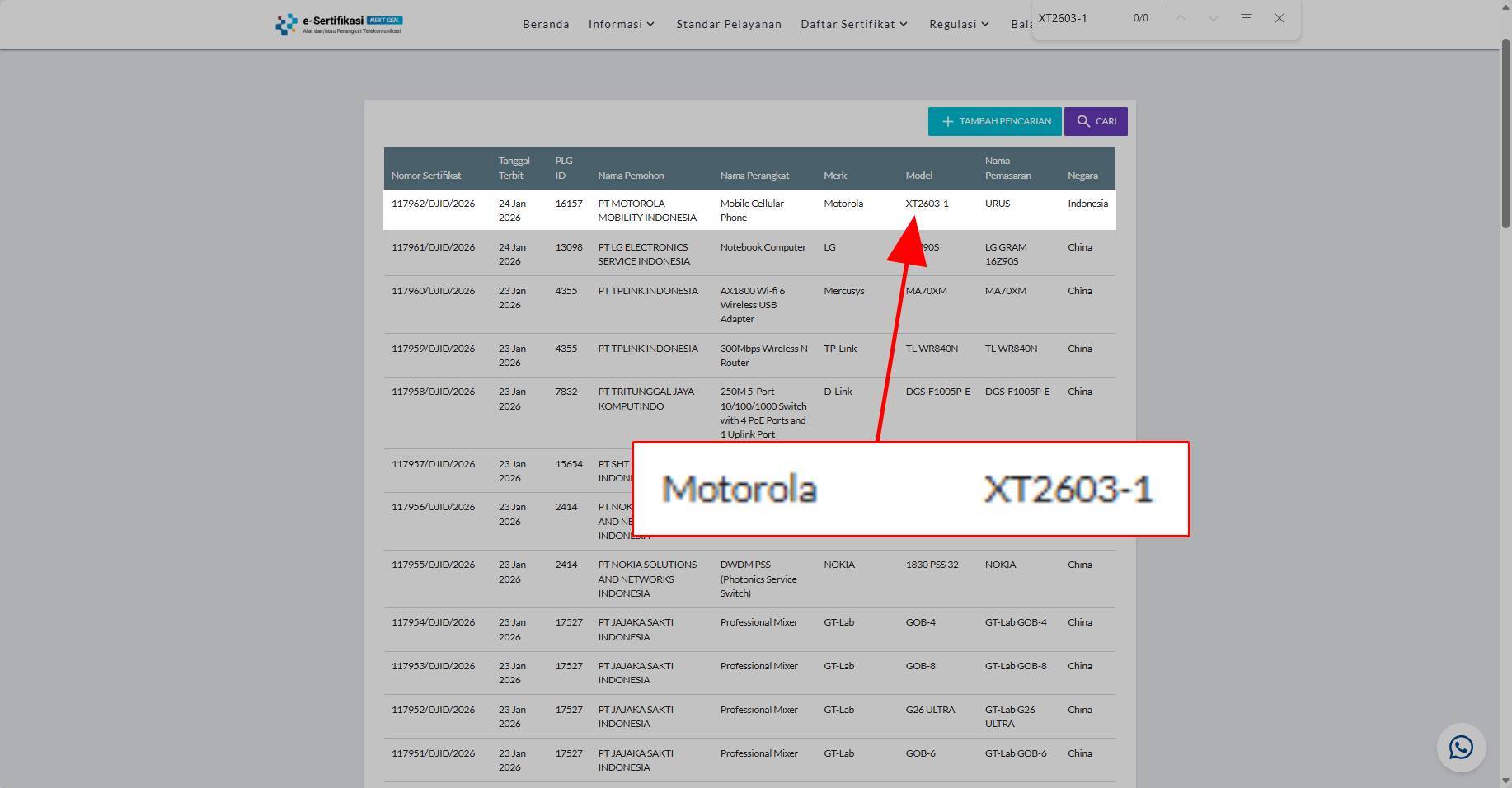The image size is (1512, 788).
Task: Select certificate 117954/DJID/2026 cell
Action: click(x=433, y=622)
